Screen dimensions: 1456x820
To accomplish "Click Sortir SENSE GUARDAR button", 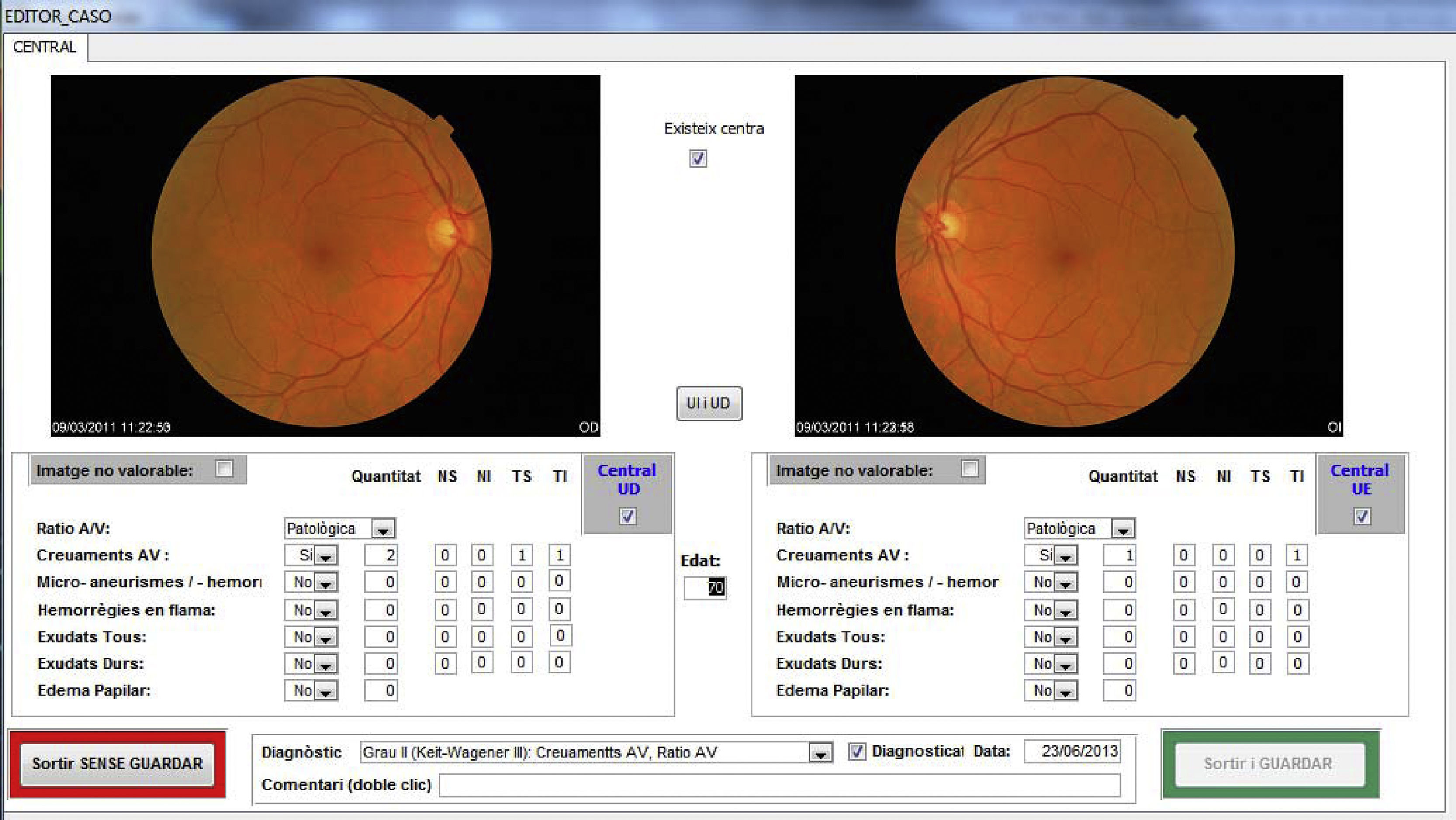I will (117, 764).
